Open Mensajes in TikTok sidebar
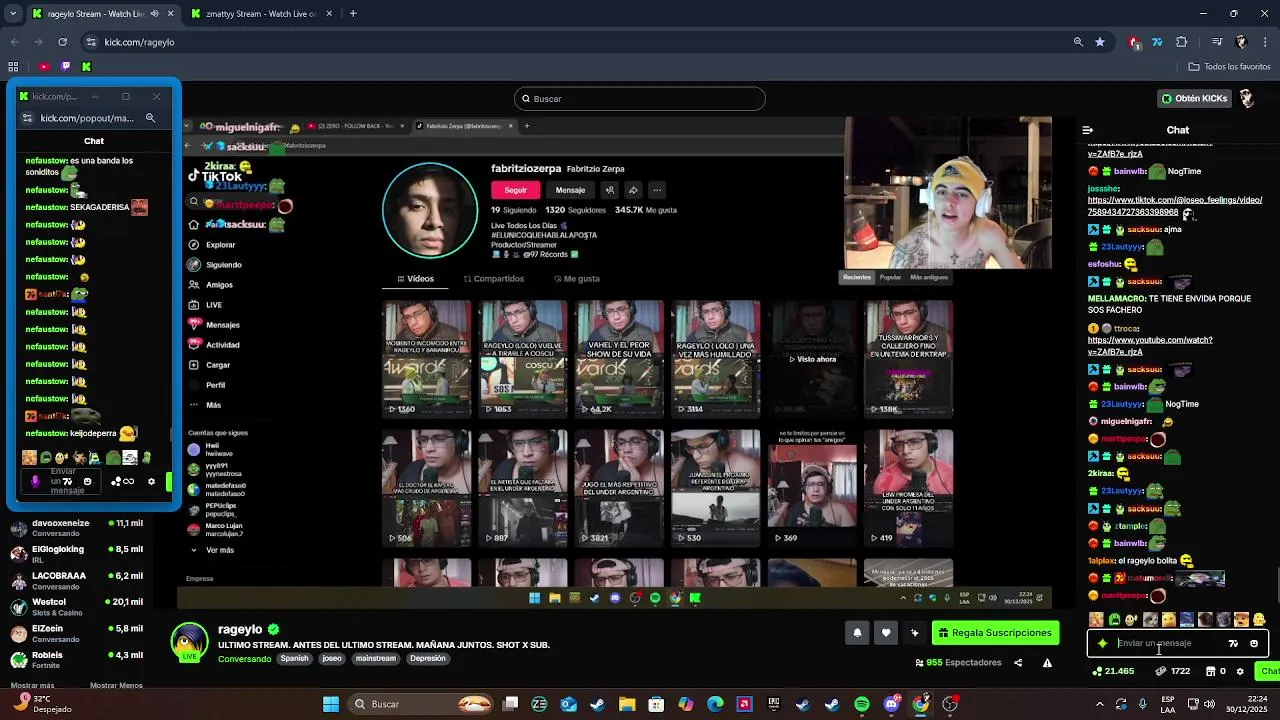This screenshot has width=1280, height=720. coord(214,325)
